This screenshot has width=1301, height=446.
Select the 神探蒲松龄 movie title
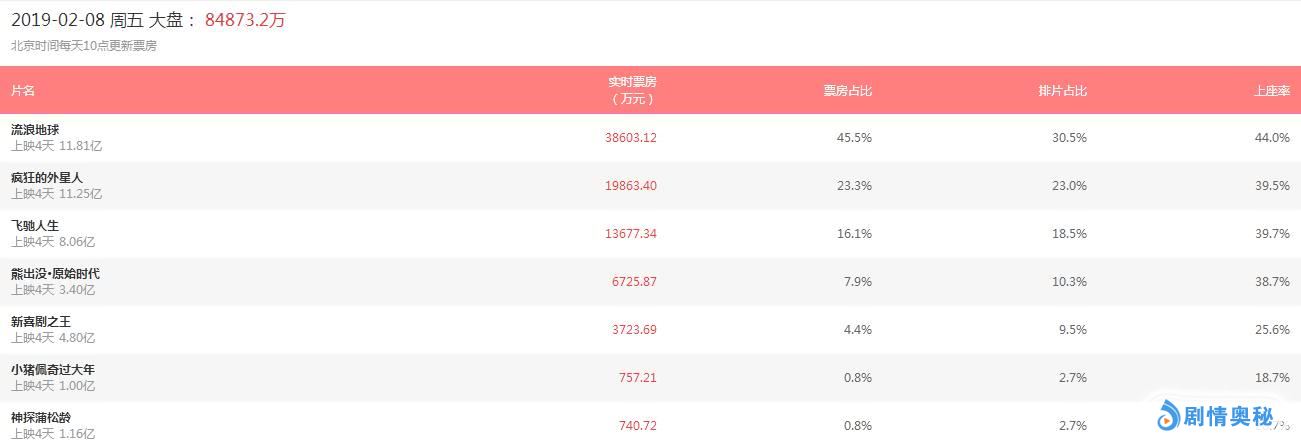pyautogui.click(x=41, y=417)
